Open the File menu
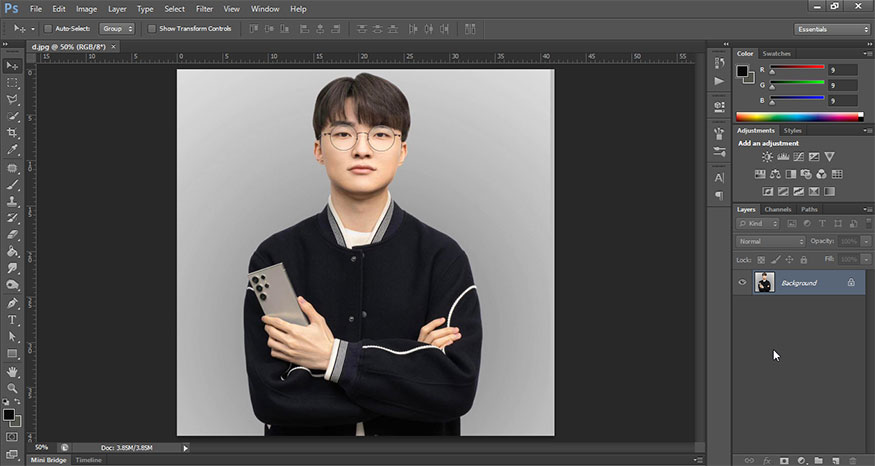 pos(36,9)
